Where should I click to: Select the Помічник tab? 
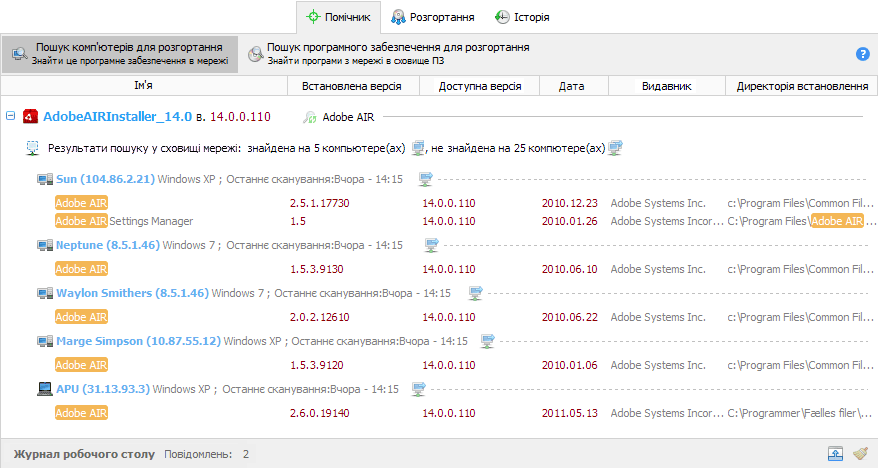338,17
